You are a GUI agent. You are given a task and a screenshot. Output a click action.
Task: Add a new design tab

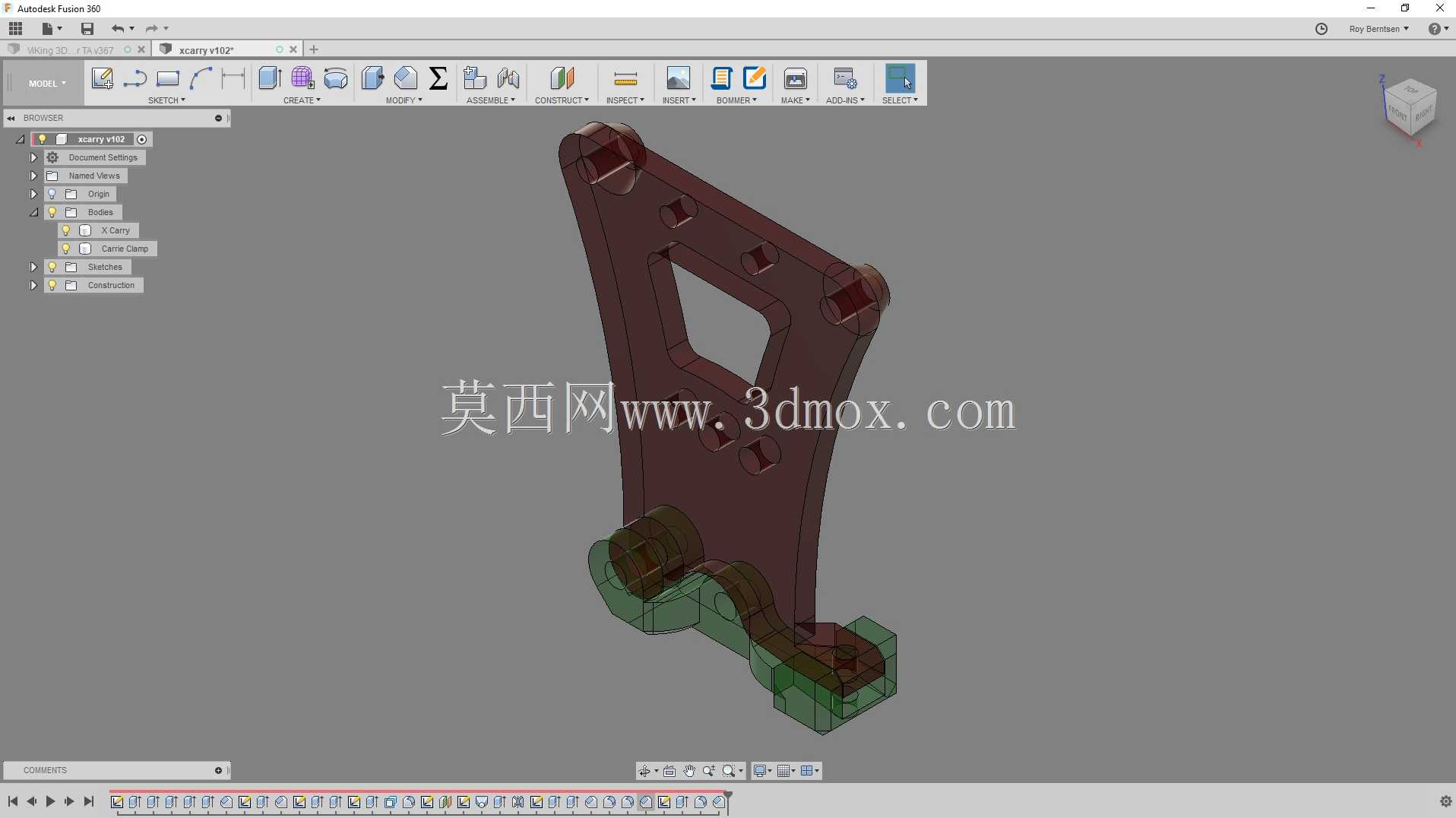click(314, 49)
